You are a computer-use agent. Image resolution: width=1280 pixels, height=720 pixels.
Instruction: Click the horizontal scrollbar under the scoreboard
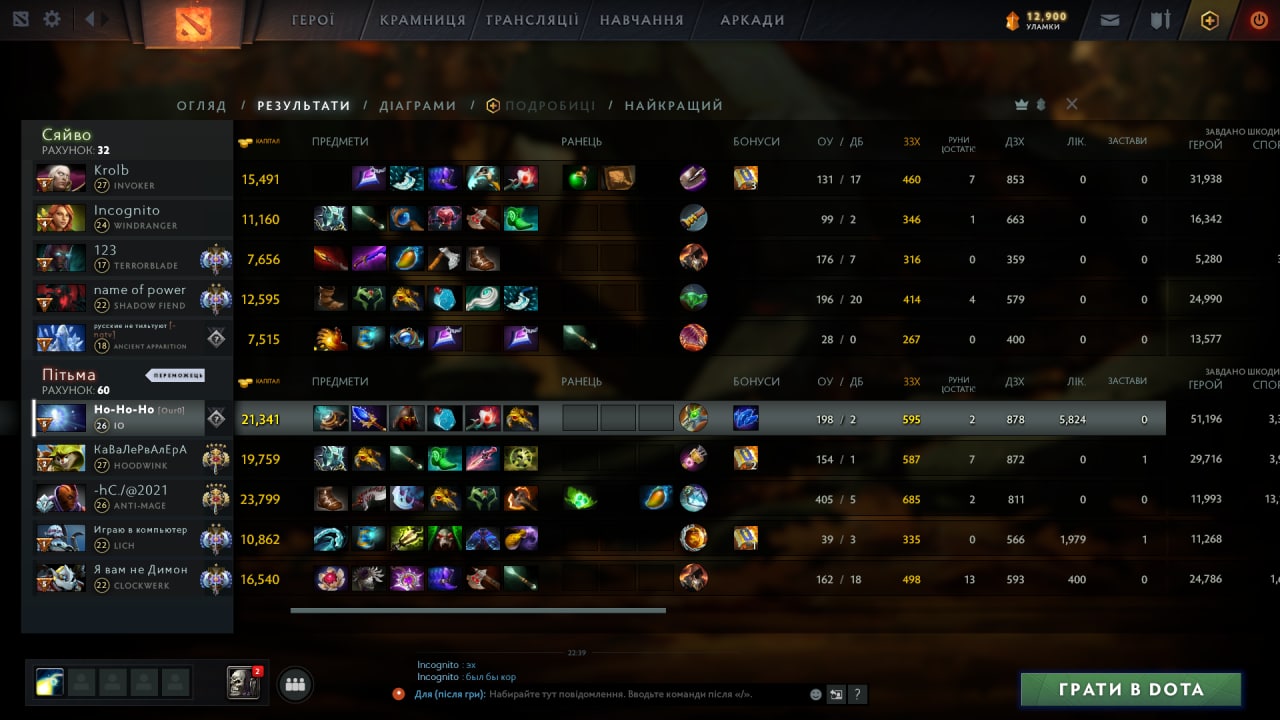[478, 610]
